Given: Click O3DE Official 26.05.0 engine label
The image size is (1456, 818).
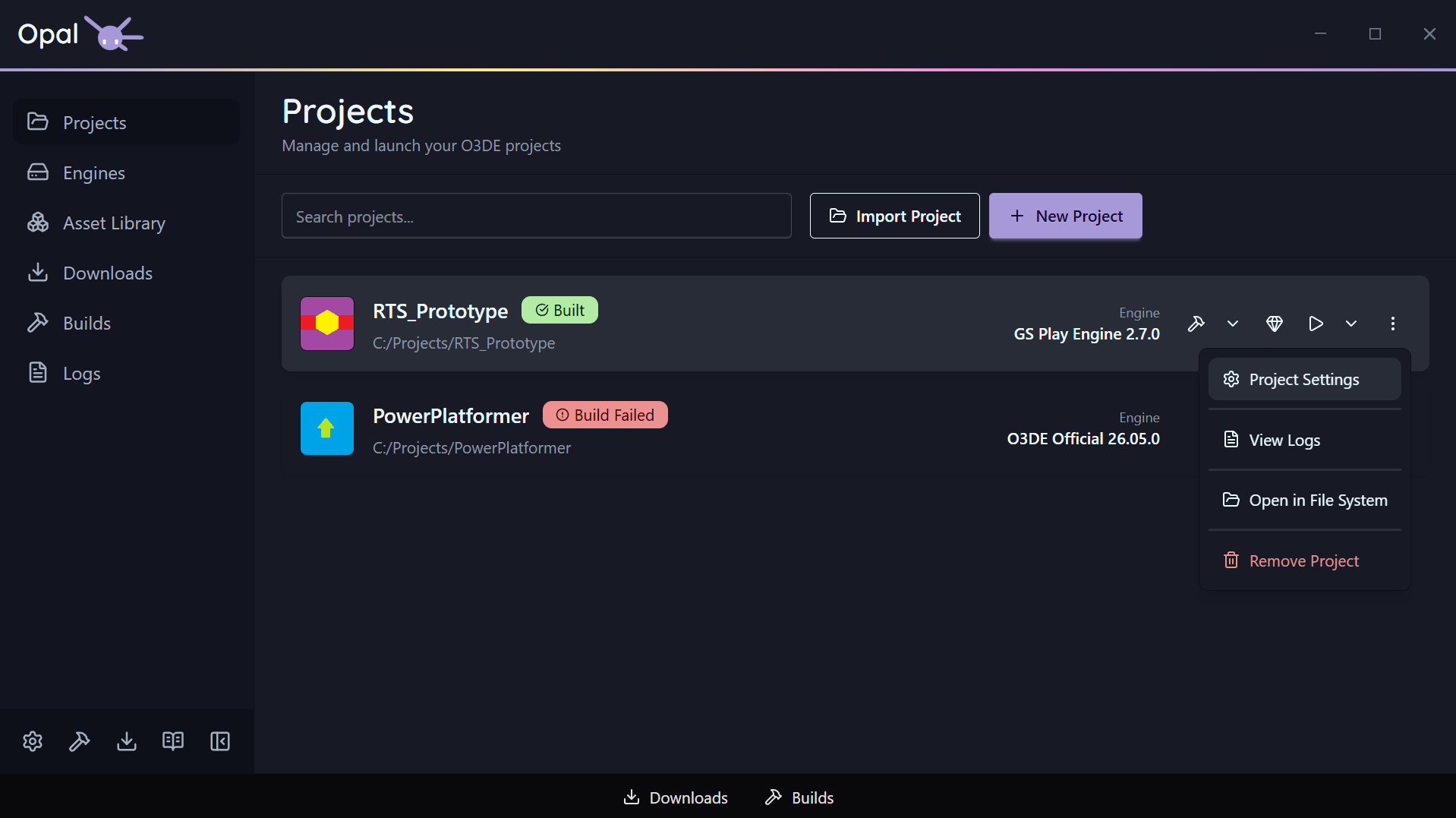Looking at the screenshot, I should pyautogui.click(x=1083, y=438).
